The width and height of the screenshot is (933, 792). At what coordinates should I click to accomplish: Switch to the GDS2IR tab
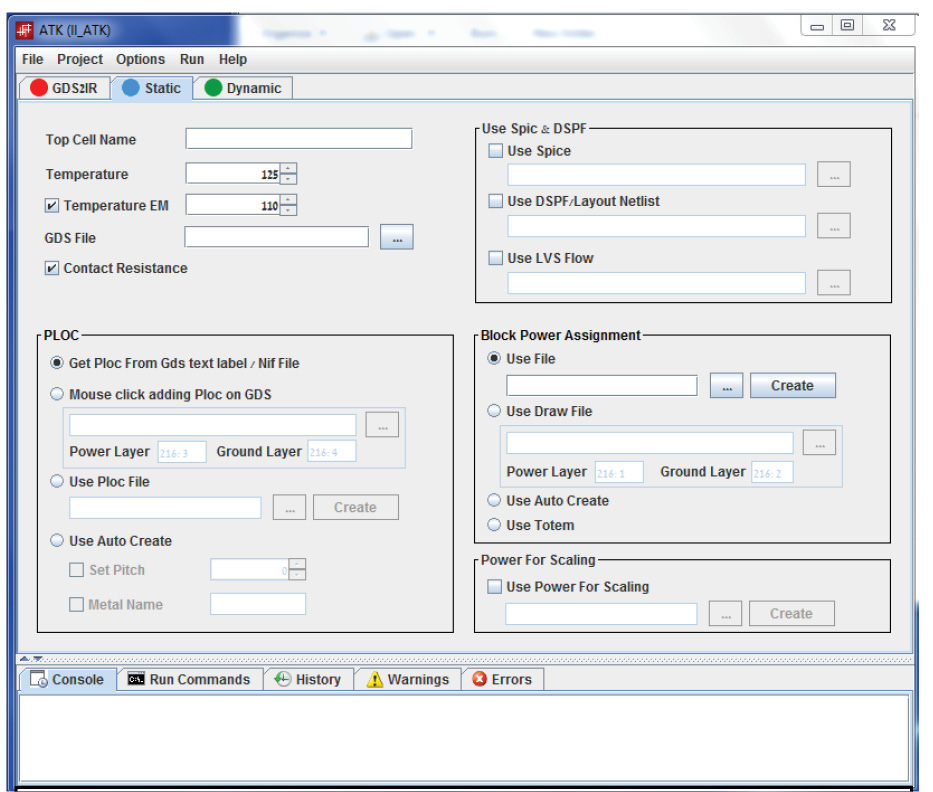pyautogui.click(x=64, y=88)
